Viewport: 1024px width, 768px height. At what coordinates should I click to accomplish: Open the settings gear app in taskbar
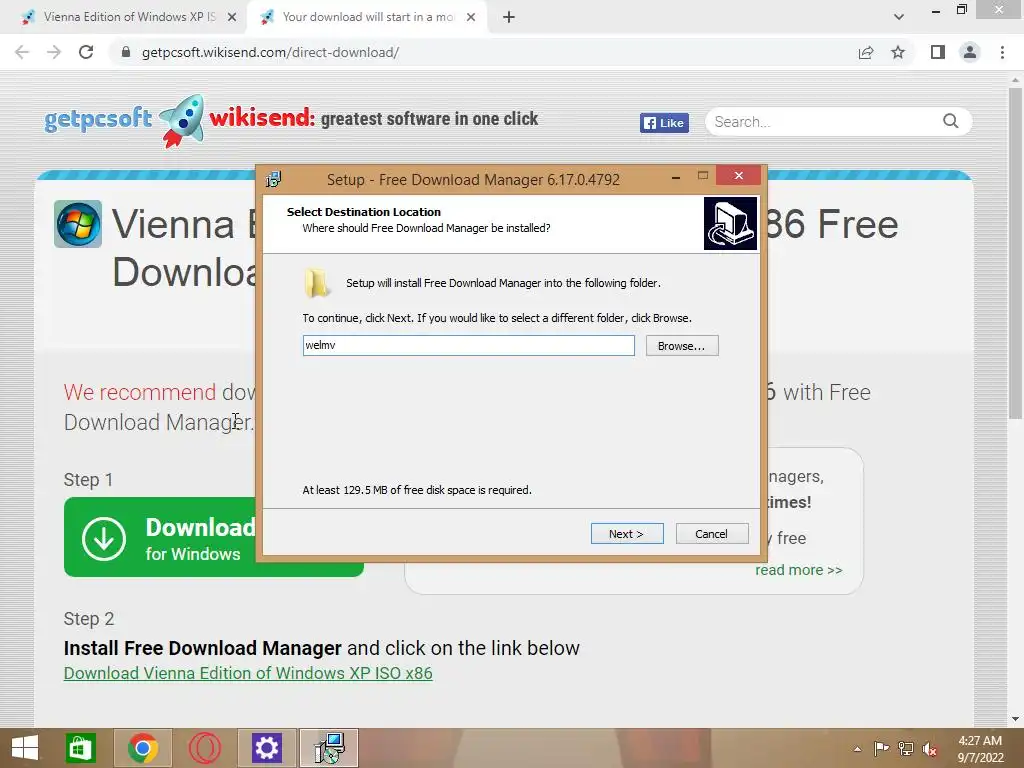(x=266, y=748)
